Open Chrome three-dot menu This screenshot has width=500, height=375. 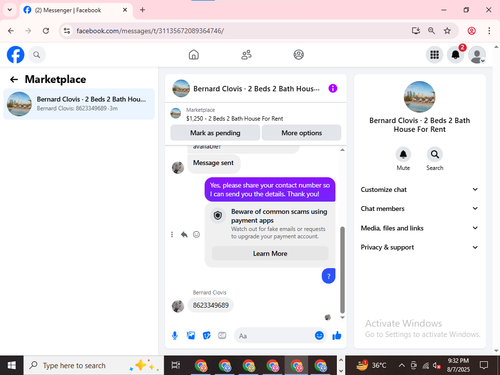coord(489,31)
